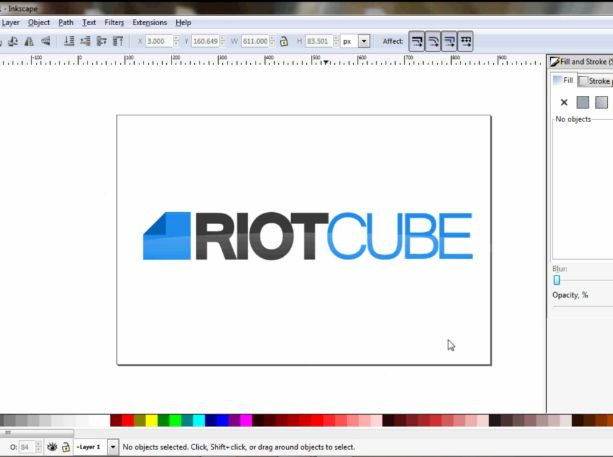Raise selection to top
The height and width of the screenshot is (457, 613).
[x=118, y=41]
